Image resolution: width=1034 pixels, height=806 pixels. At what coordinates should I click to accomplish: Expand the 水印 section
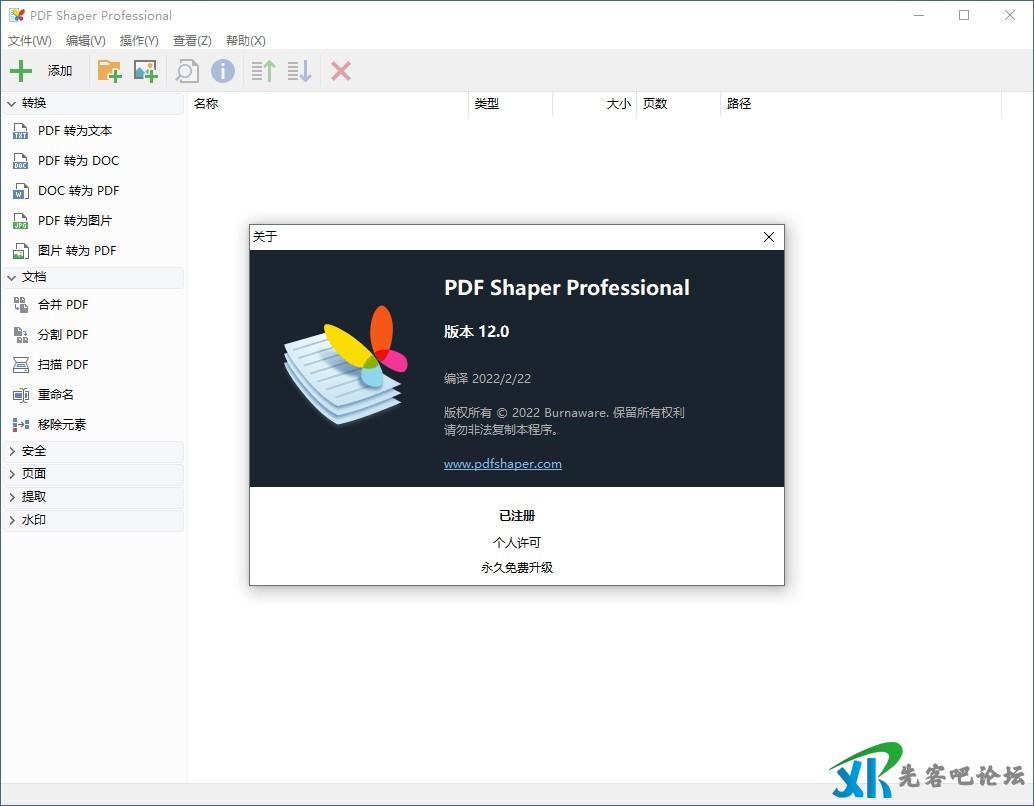(12, 520)
